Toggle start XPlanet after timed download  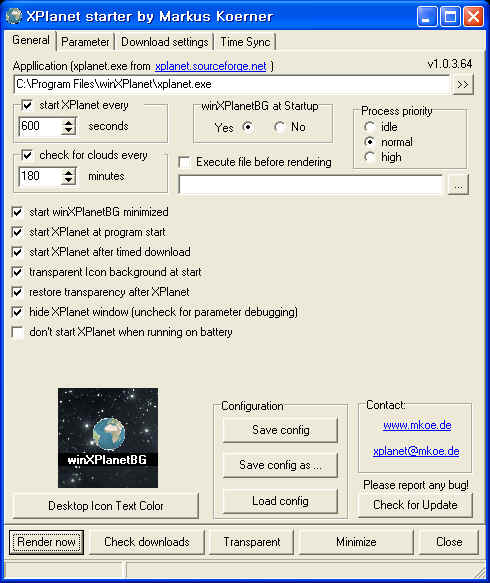pyautogui.click(x=17, y=252)
